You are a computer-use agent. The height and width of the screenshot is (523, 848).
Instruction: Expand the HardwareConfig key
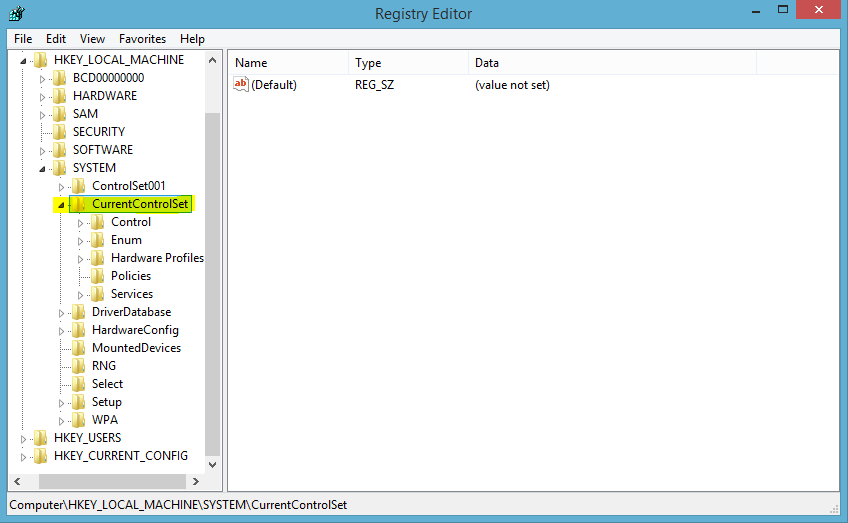(x=61, y=331)
